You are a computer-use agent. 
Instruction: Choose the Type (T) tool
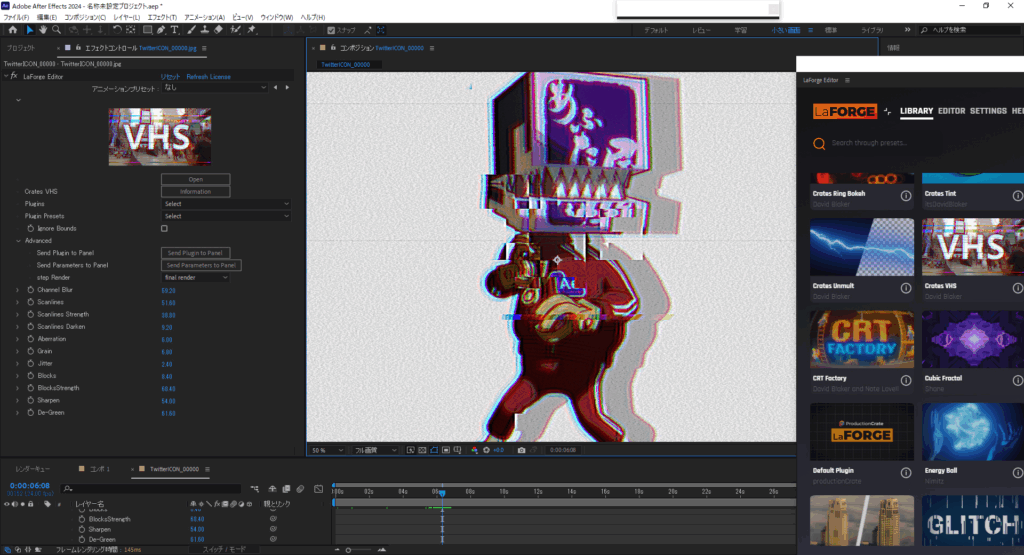(175, 30)
